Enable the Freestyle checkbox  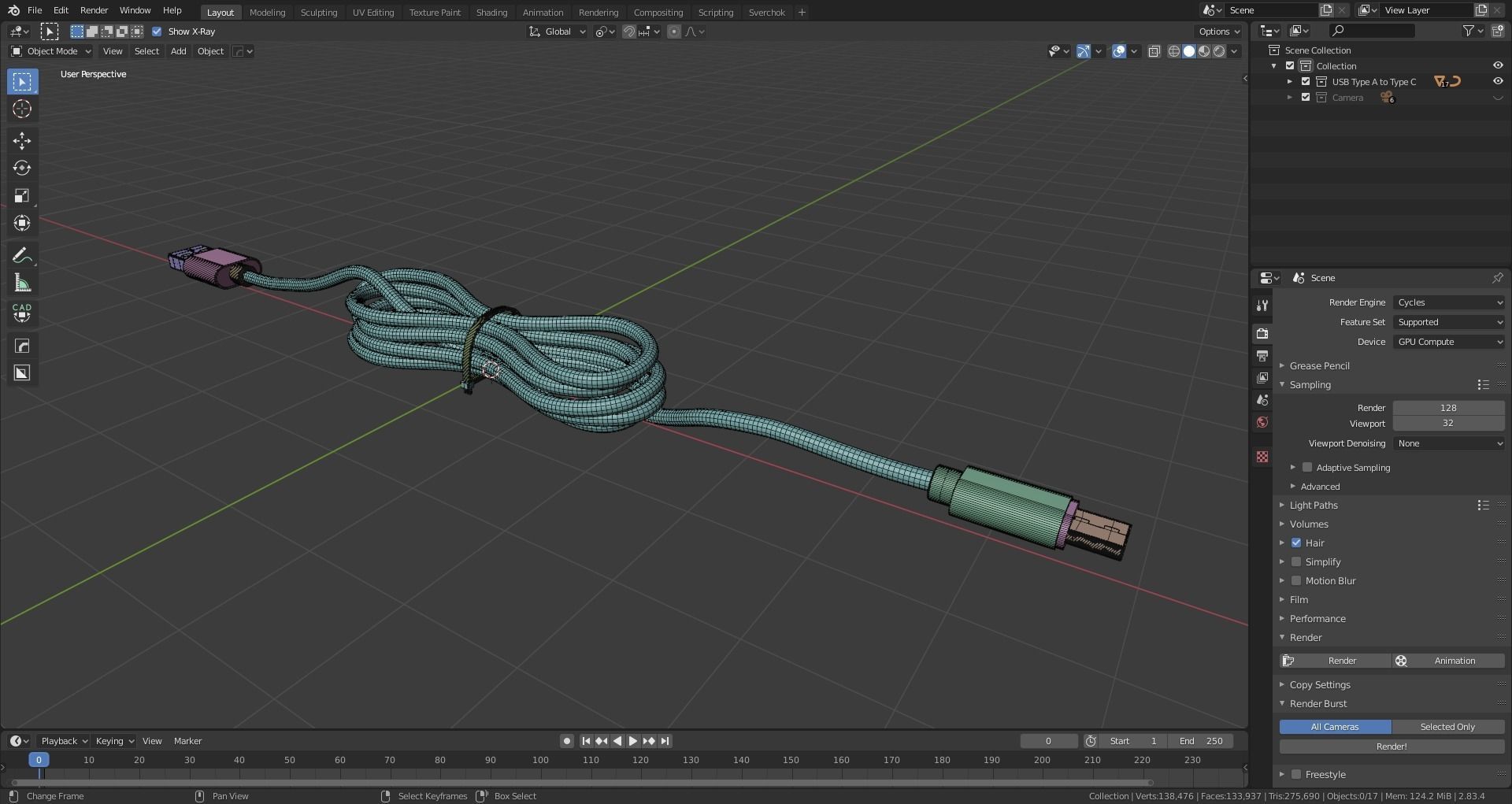[1296, 775]
